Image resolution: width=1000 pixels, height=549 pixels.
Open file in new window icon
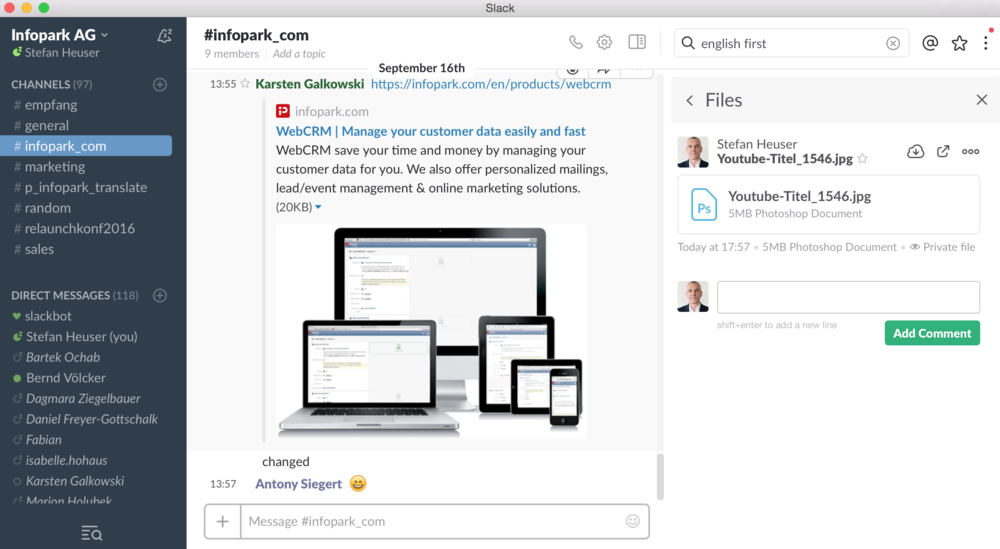pos(943,151)
